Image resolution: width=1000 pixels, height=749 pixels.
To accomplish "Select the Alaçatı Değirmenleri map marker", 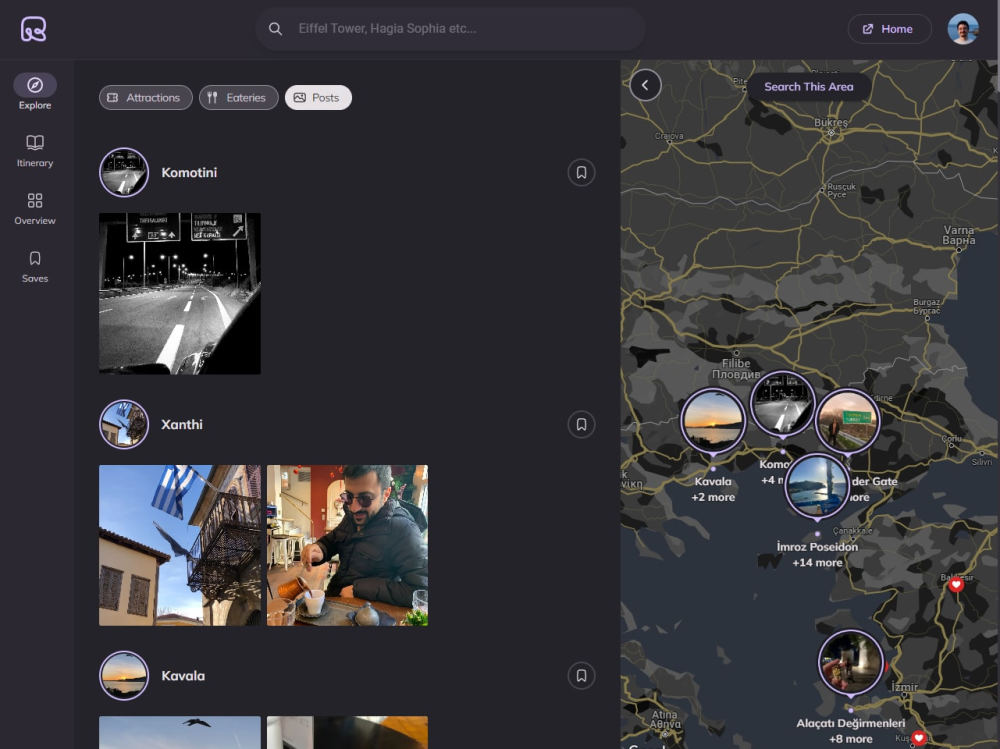I will [x=850, y=663].
